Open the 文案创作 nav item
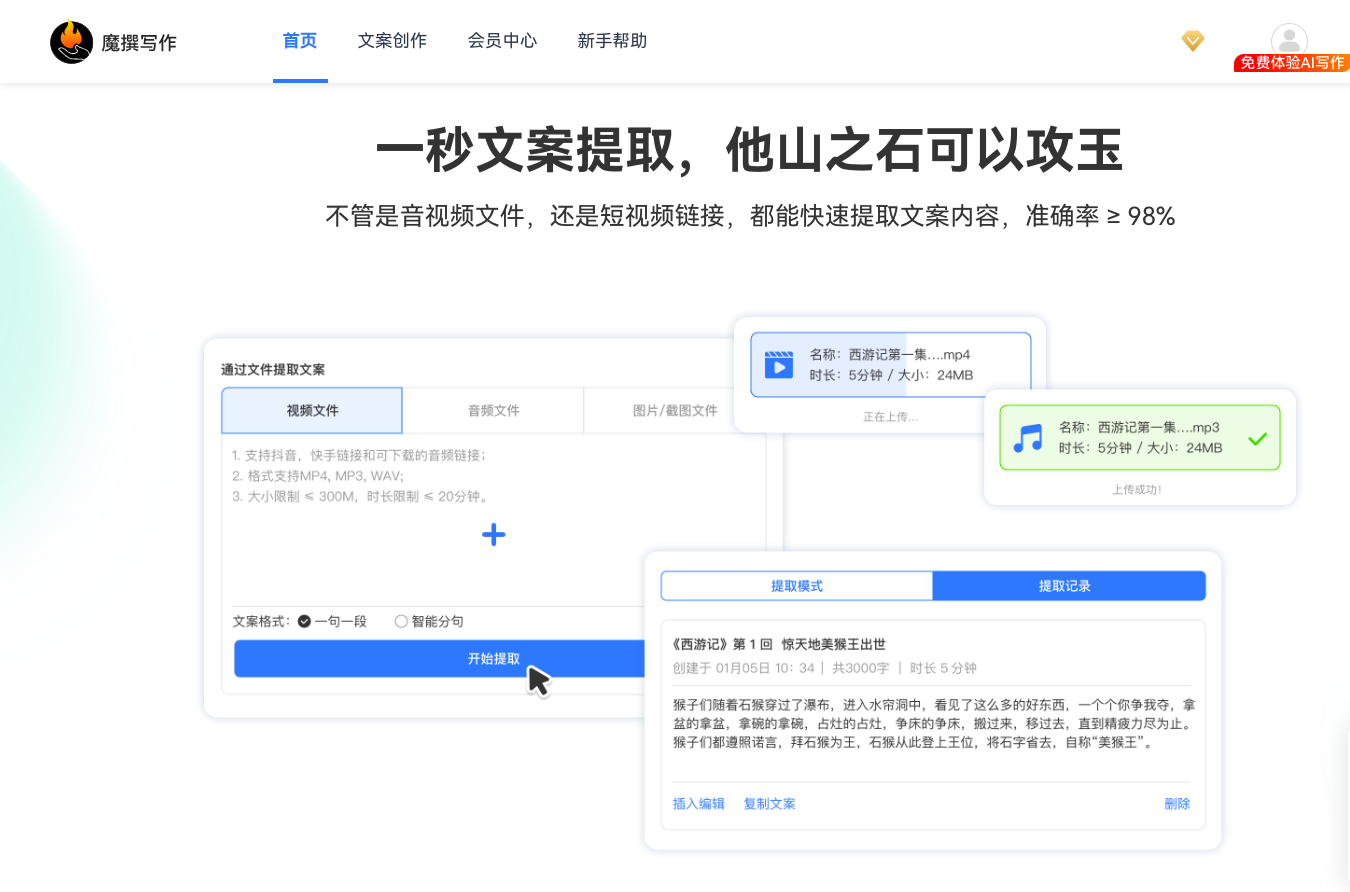Screen dimensions: 1350x892 click(x=392, y=41)
